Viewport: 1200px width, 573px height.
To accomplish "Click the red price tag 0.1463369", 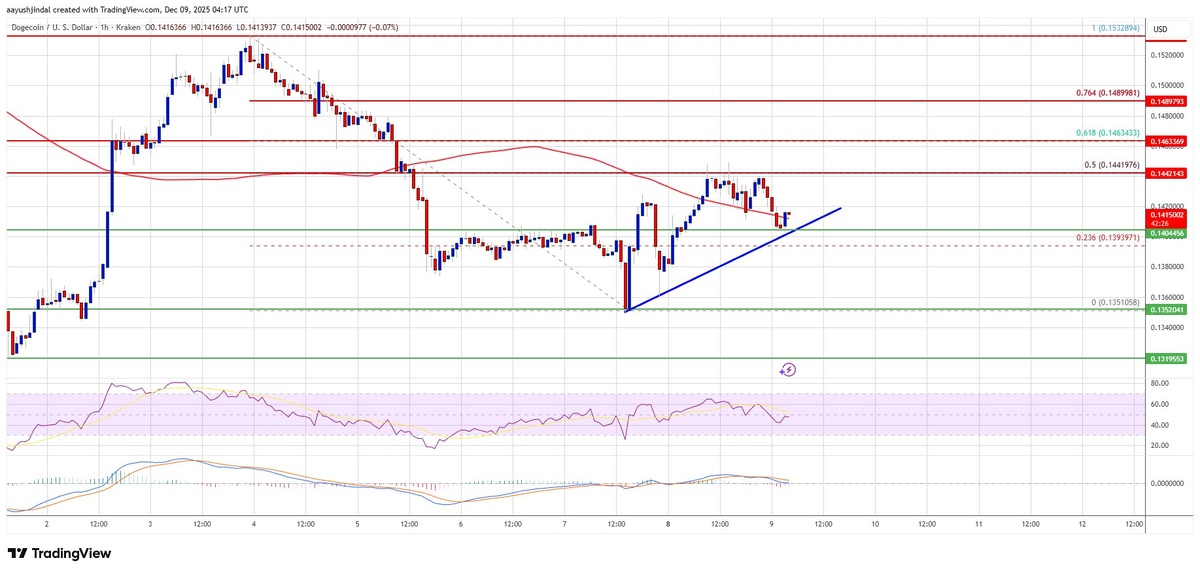I will (x=1167, y=141).
